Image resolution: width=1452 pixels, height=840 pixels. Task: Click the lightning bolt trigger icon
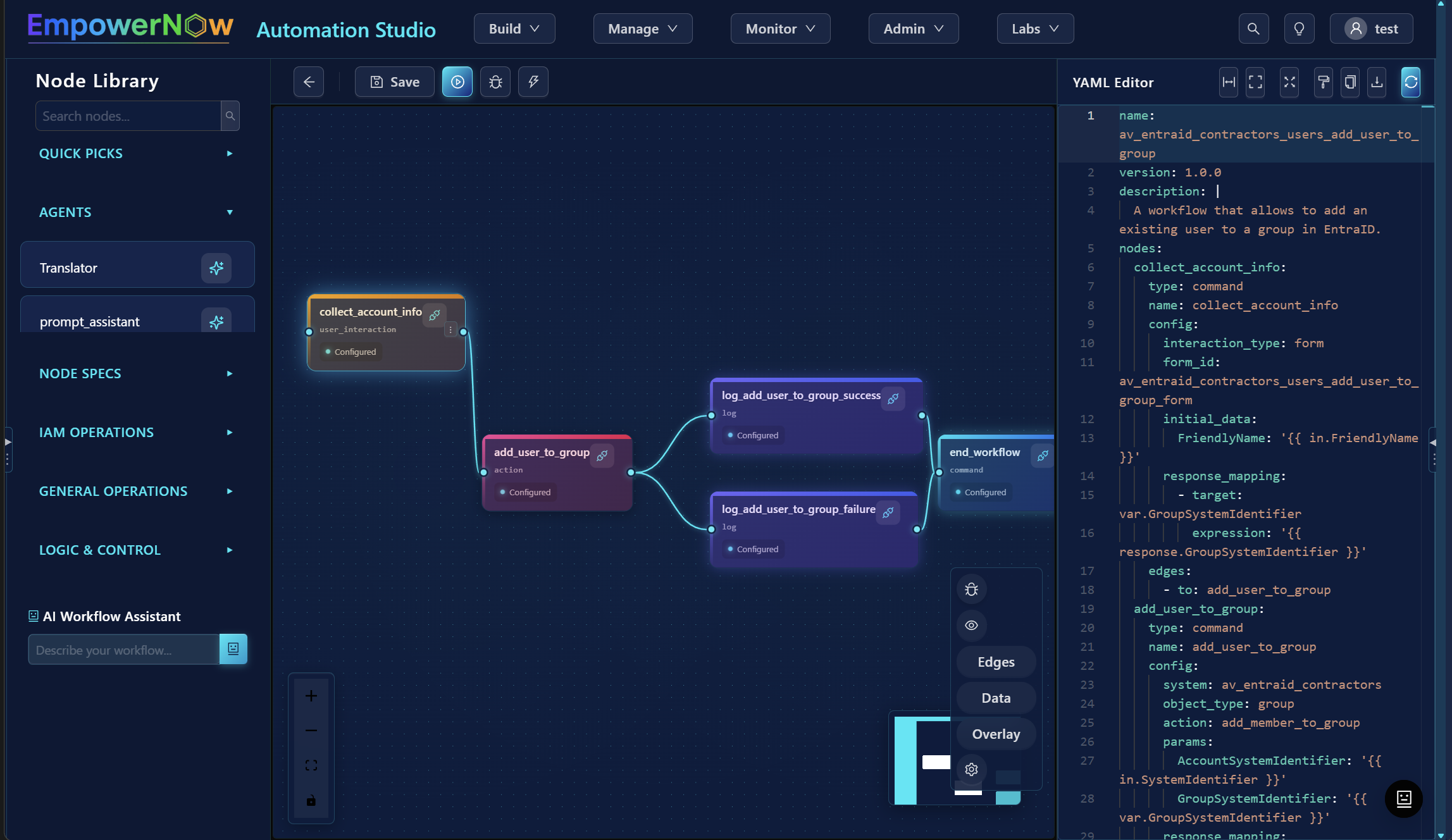coord(533,82)
